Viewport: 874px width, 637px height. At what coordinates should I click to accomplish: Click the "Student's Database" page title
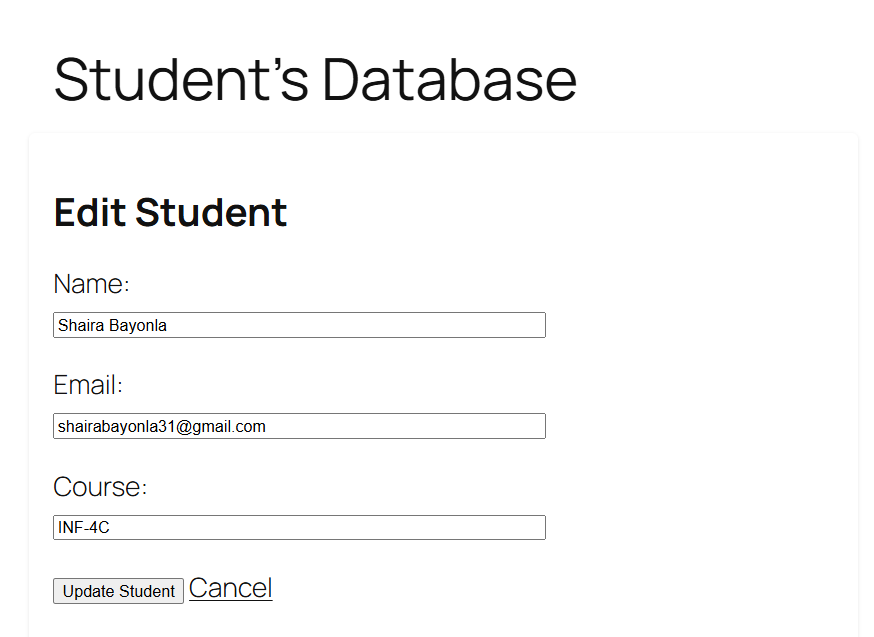[315, 79]
